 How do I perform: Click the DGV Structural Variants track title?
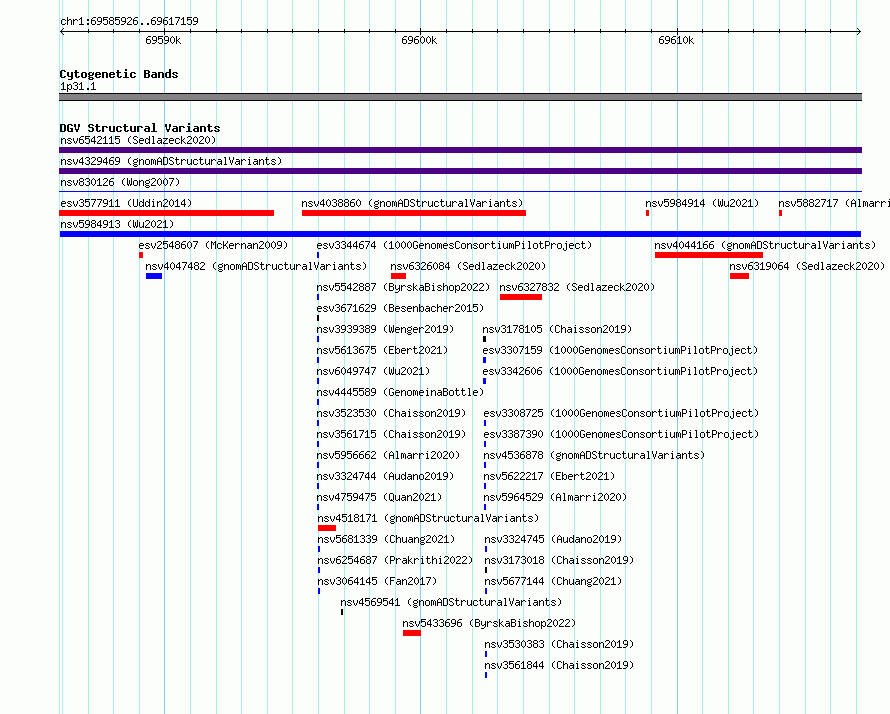(140, 128)
